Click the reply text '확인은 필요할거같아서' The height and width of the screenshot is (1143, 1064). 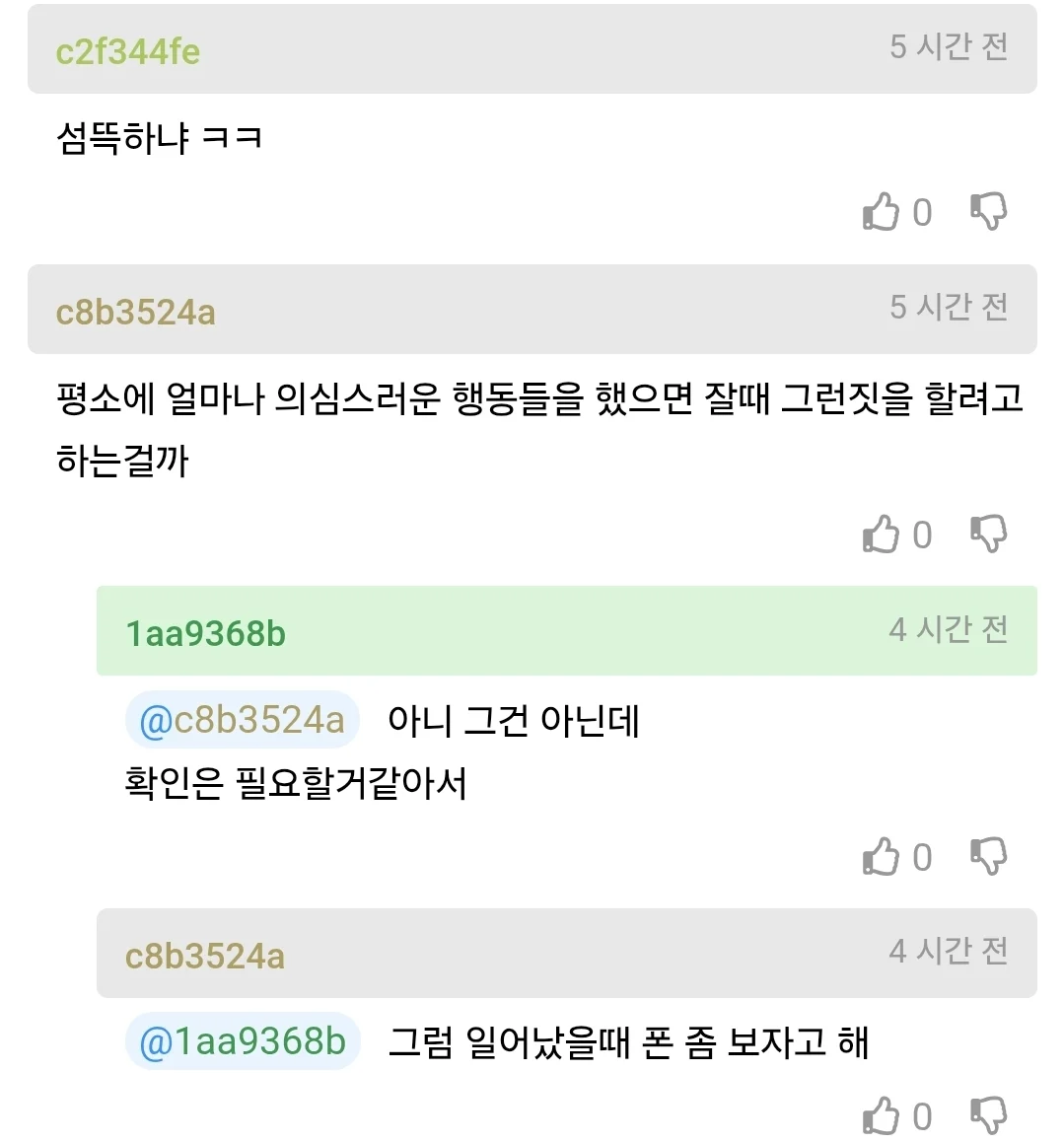(x=296, y=784)
